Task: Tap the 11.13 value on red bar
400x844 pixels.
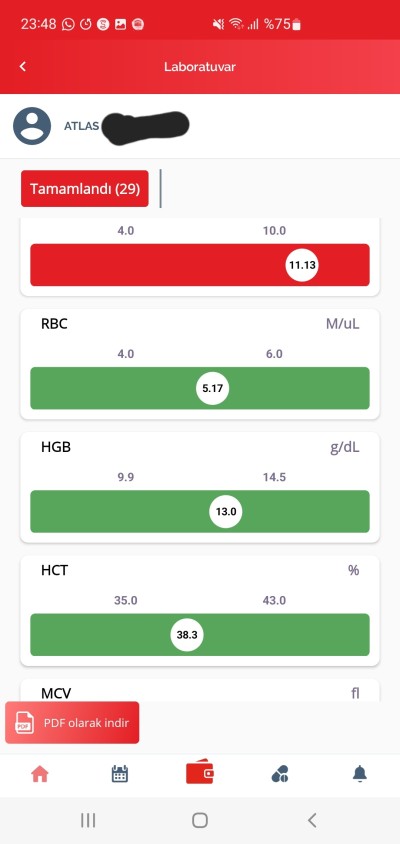Action: click(x=302, y=265)
